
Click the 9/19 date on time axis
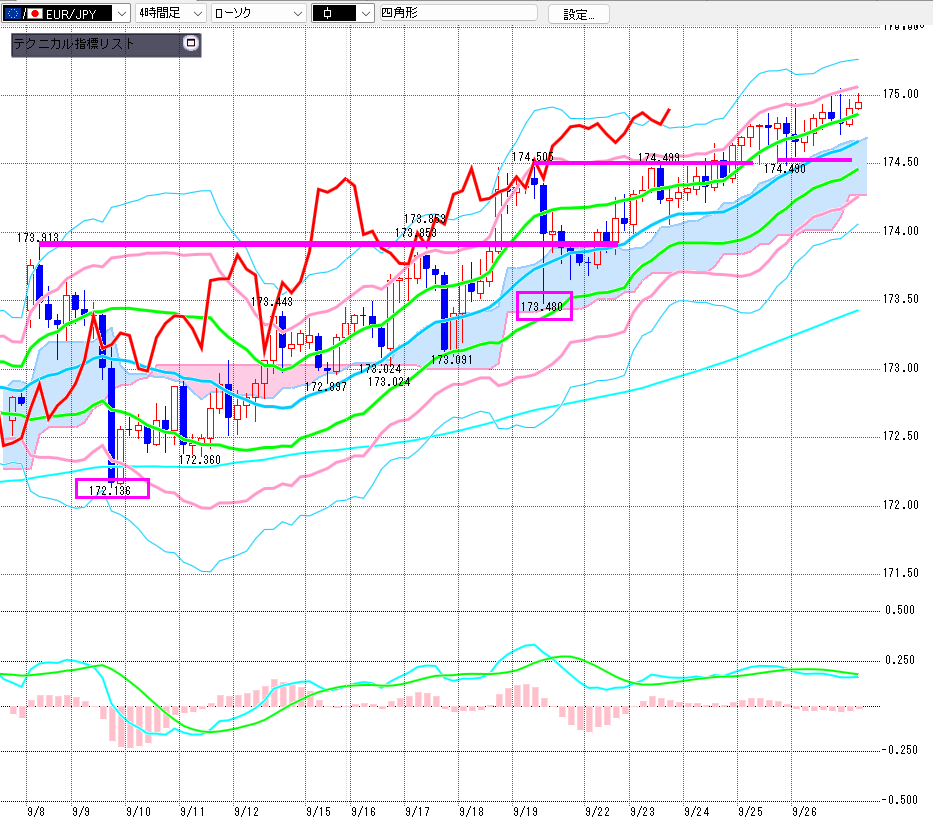[522, 813]
